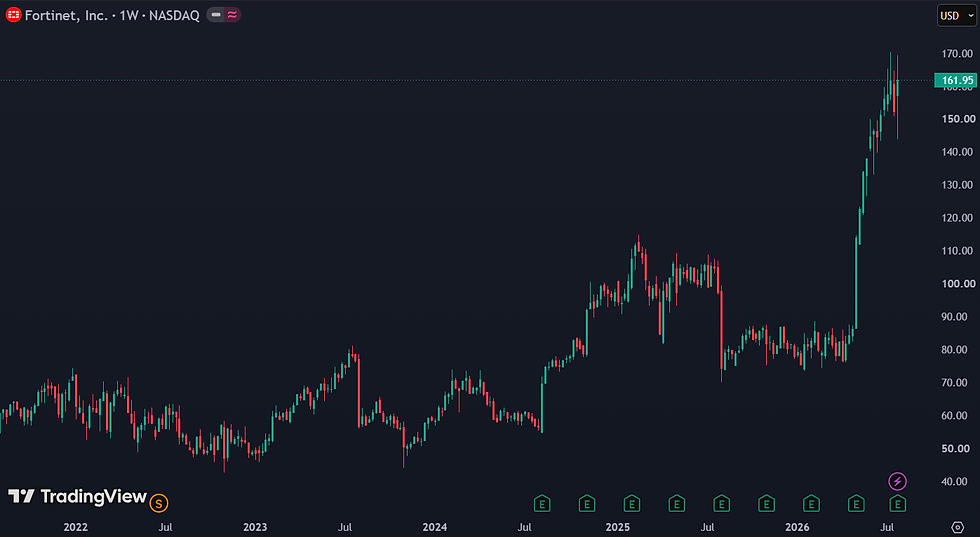The image size is (980, 537).
Task: Click the 2026 time axis label
Action: coord(797,528)
